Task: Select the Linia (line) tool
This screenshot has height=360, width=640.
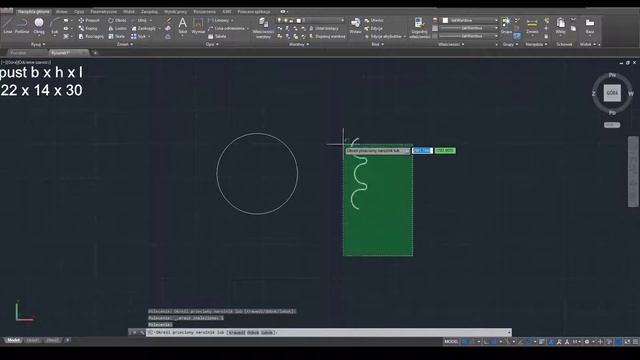Action: point(7,26)
